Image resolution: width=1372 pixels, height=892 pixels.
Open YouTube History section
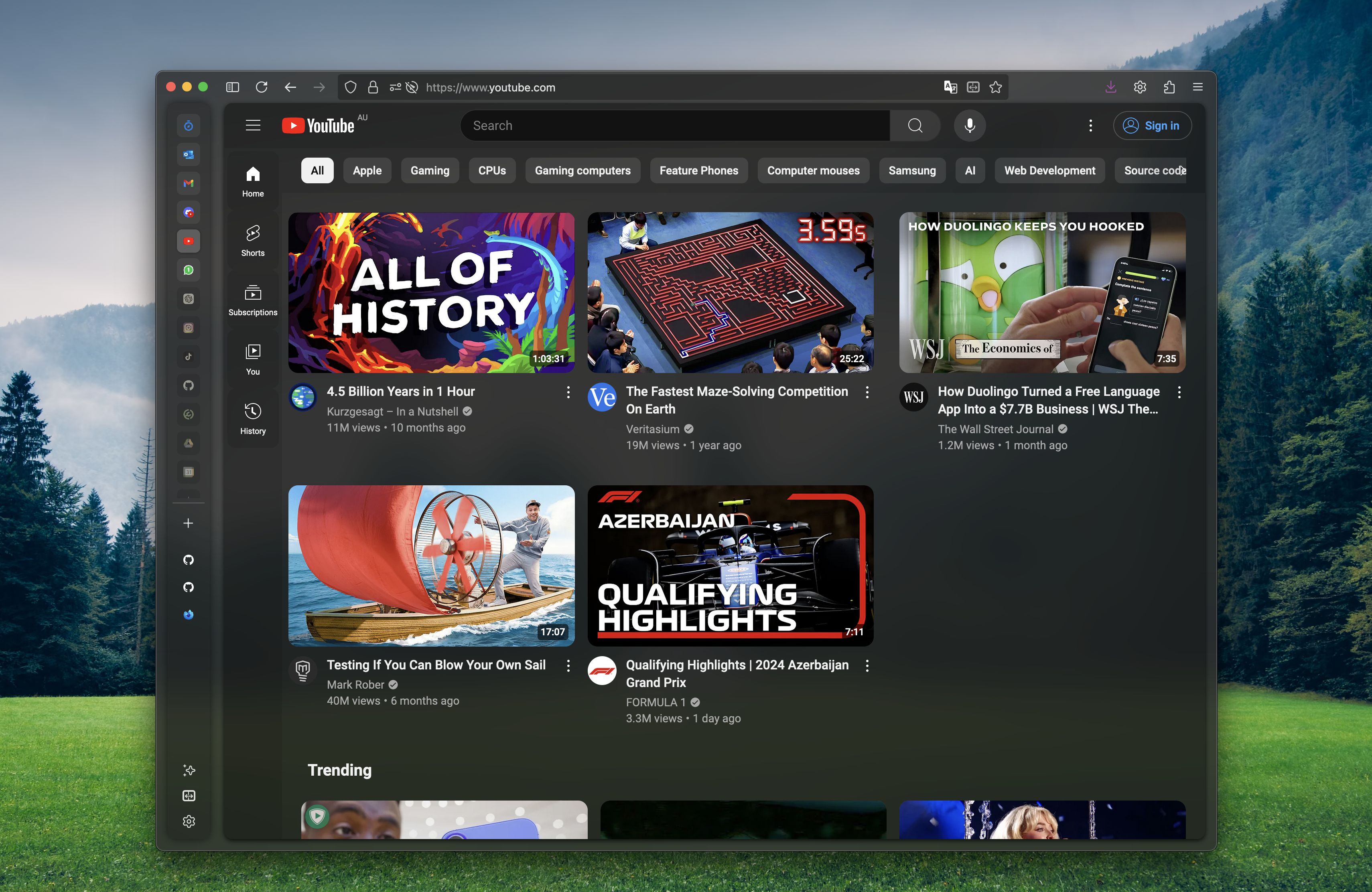(x=253, y=417)
